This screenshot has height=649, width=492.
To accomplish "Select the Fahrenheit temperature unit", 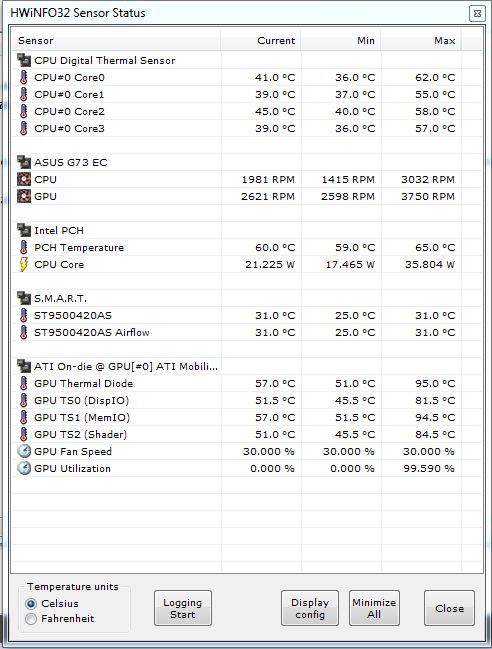I will point(31,619).
